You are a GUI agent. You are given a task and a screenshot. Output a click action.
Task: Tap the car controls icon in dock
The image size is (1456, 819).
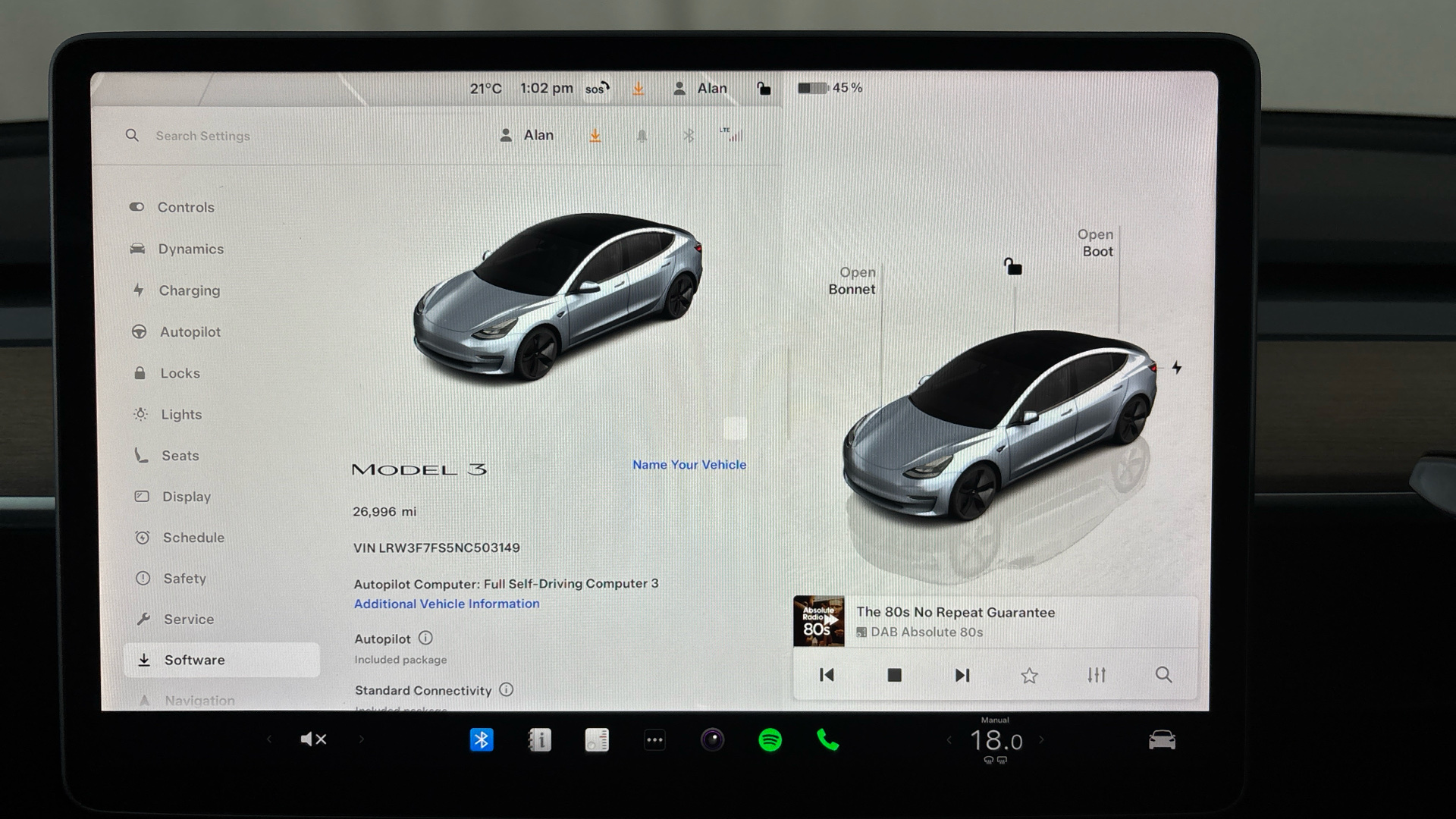[x=1162, y=739]
